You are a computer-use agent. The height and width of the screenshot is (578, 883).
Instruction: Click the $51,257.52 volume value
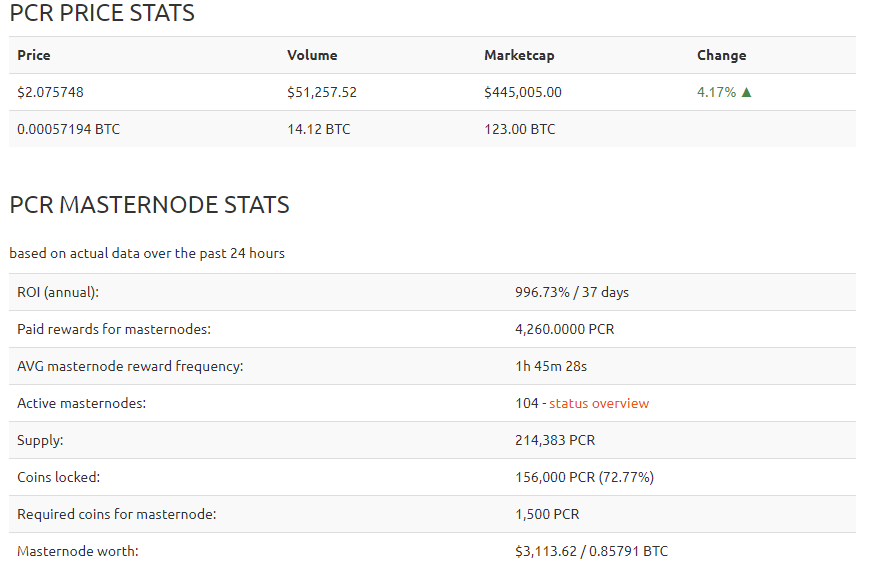(322, 92)
